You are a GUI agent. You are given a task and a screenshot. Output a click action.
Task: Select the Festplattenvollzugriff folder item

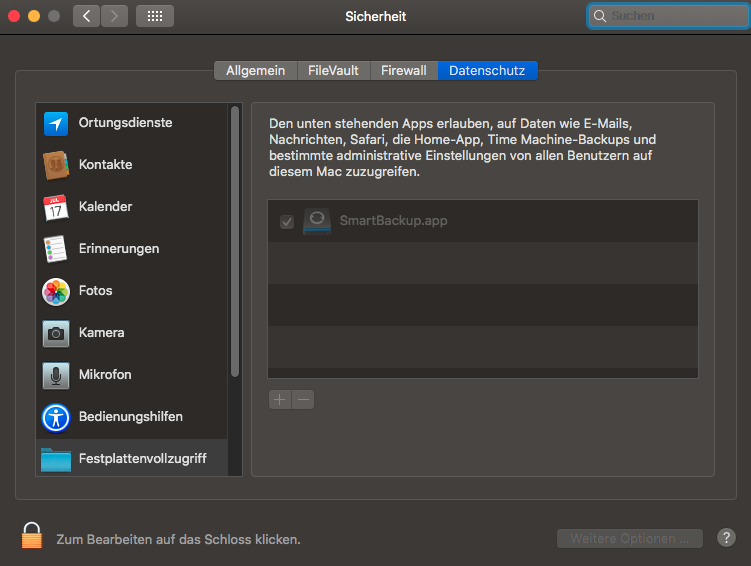pyautogui.click(x=142, y=459)
